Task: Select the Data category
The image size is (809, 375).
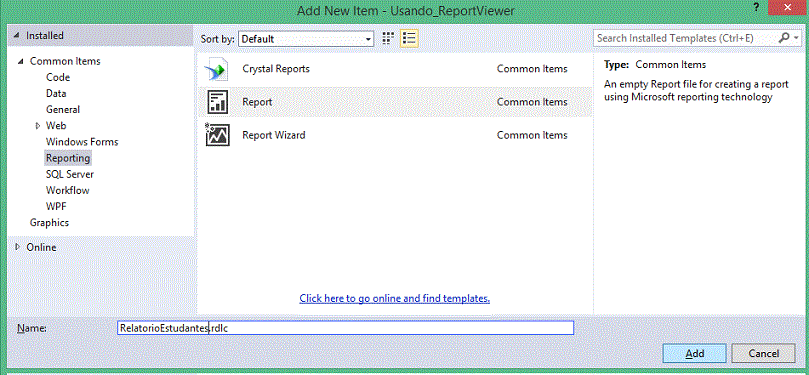Action: (x=56, y=93)
